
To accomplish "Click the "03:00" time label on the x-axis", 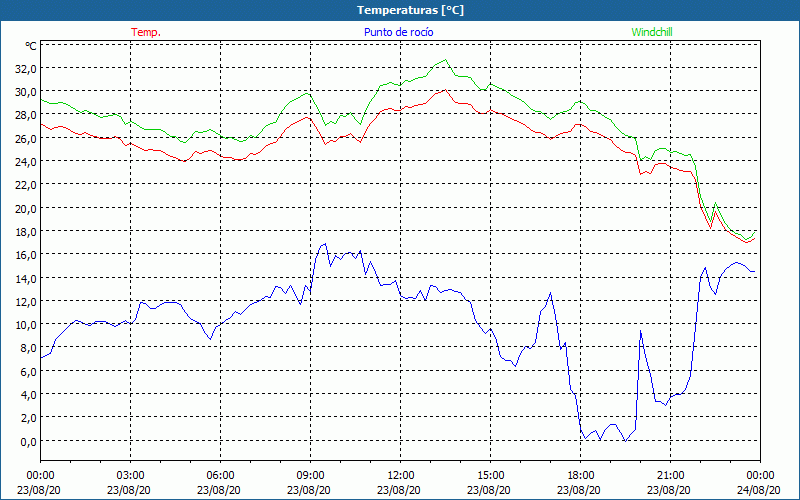I will tap(131, 476).
